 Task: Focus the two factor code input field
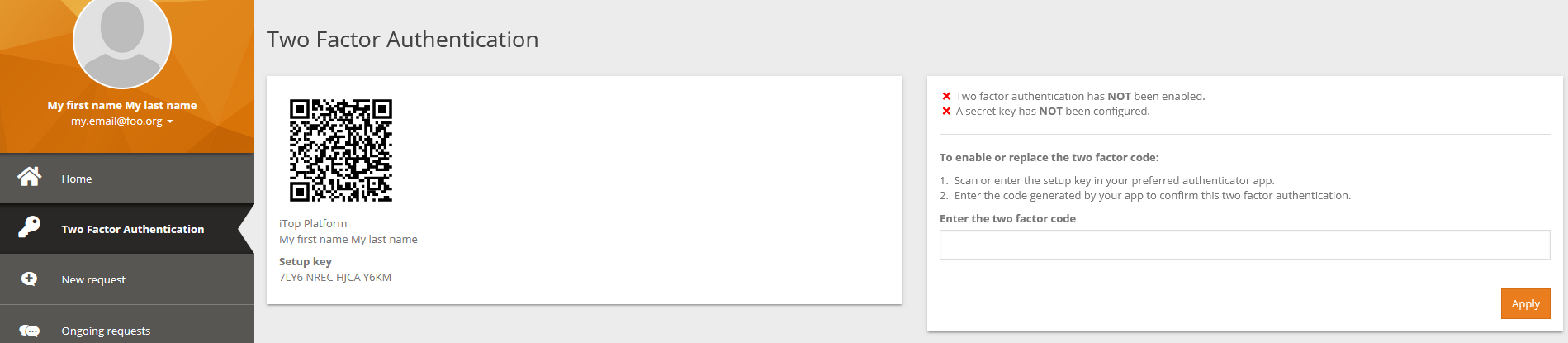[1244, 245]
